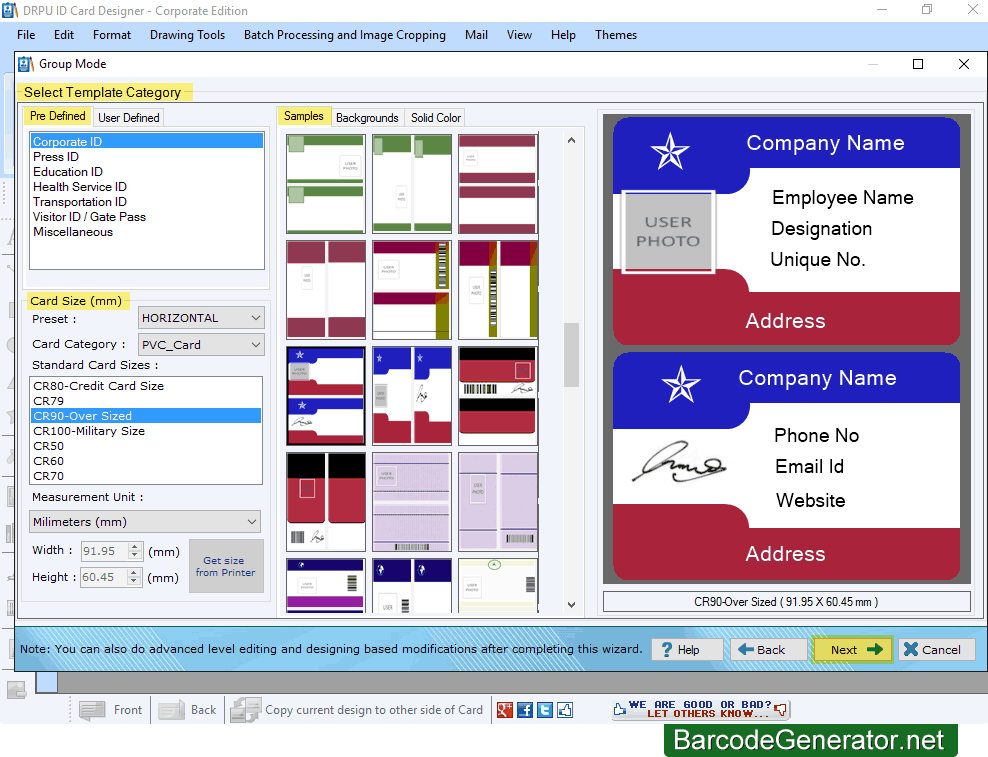The height and width of the screenshot is (757, 988).
Task: Select the black and red vertical sample template
Action: click(326, 502)
